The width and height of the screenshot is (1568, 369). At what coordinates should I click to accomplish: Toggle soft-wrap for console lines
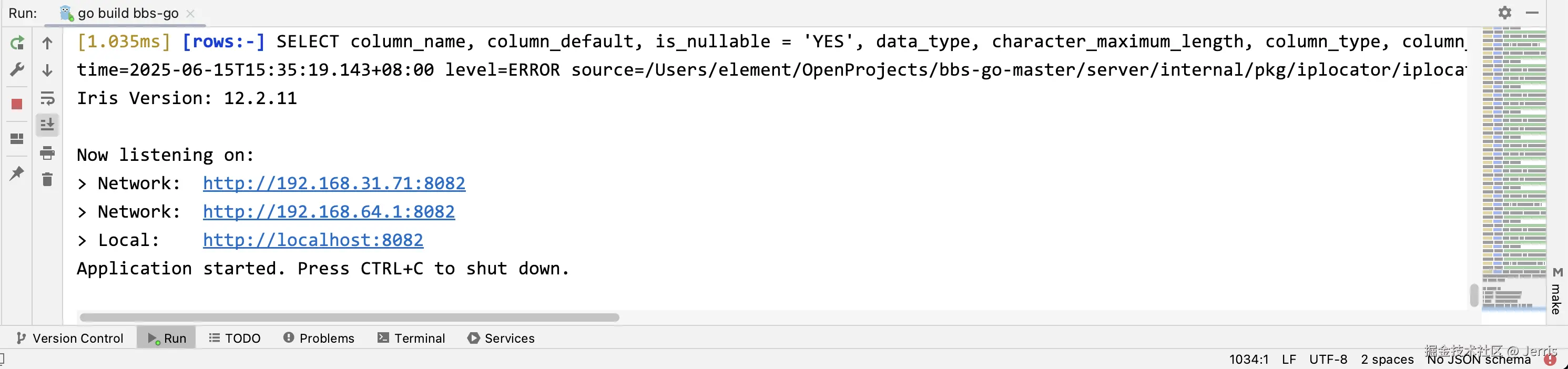pos(47,98)
